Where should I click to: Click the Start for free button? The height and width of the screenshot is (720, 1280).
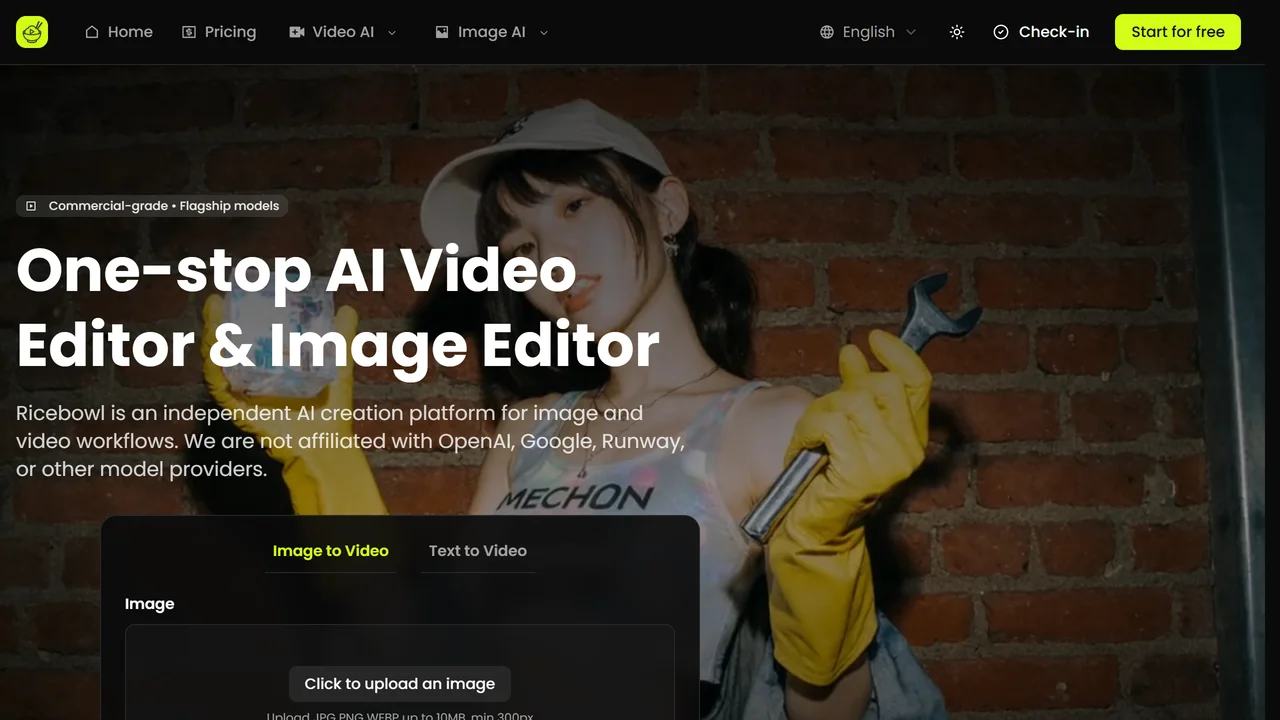(1178, 32)
